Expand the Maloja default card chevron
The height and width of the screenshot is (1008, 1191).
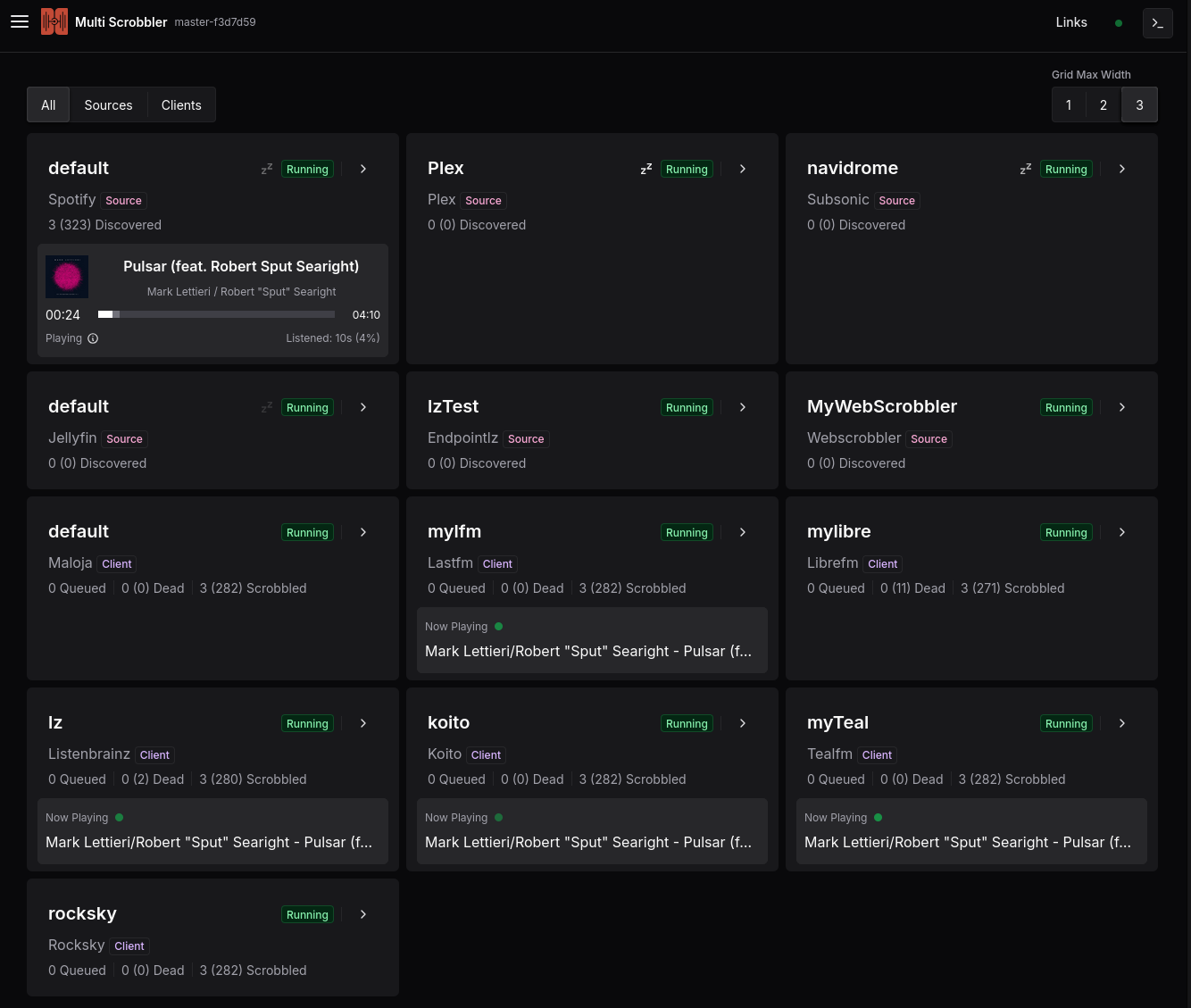pos(363,532)
